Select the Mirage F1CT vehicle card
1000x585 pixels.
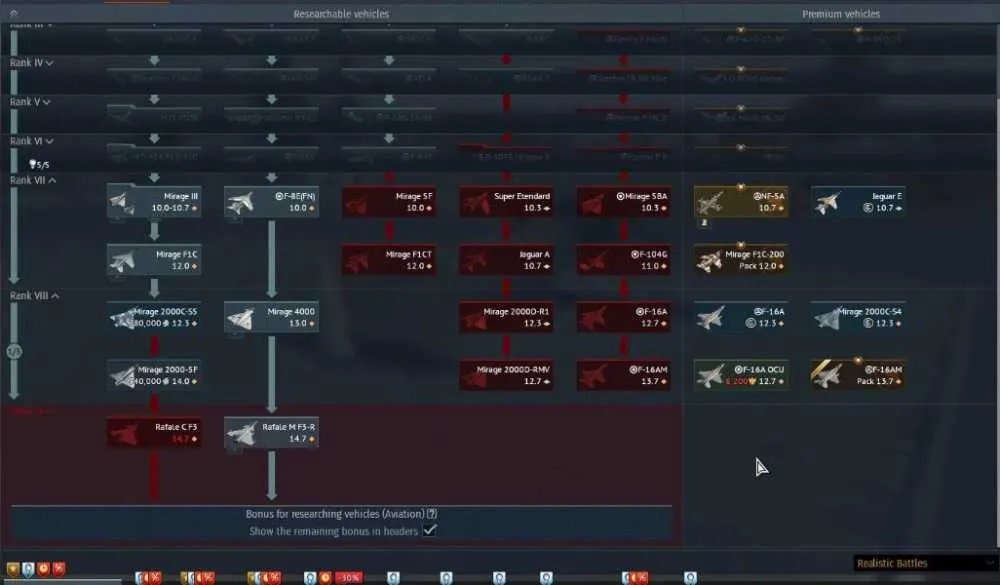[x=389, y=260]
